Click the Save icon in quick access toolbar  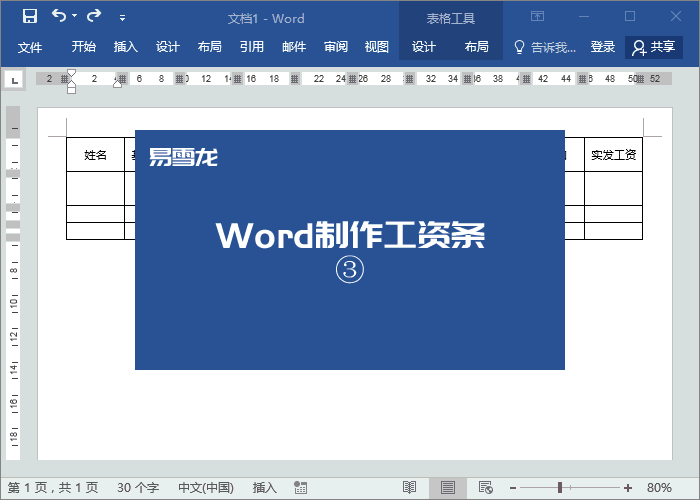[x=30, y=17]
